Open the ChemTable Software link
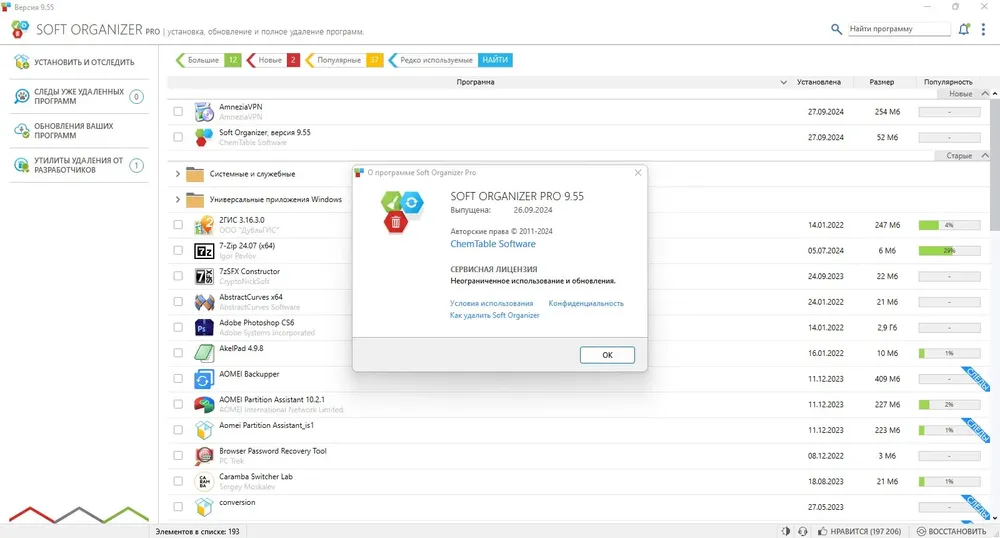 493,244
